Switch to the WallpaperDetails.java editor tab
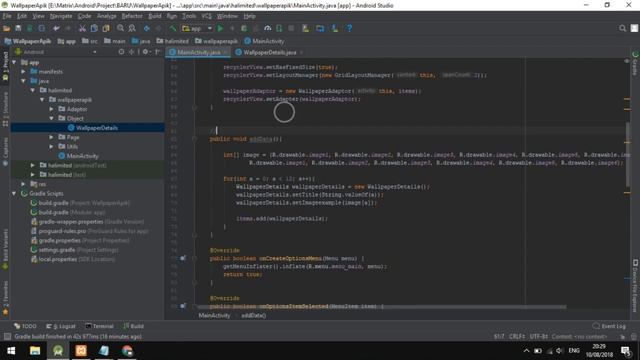 (269, 52)
